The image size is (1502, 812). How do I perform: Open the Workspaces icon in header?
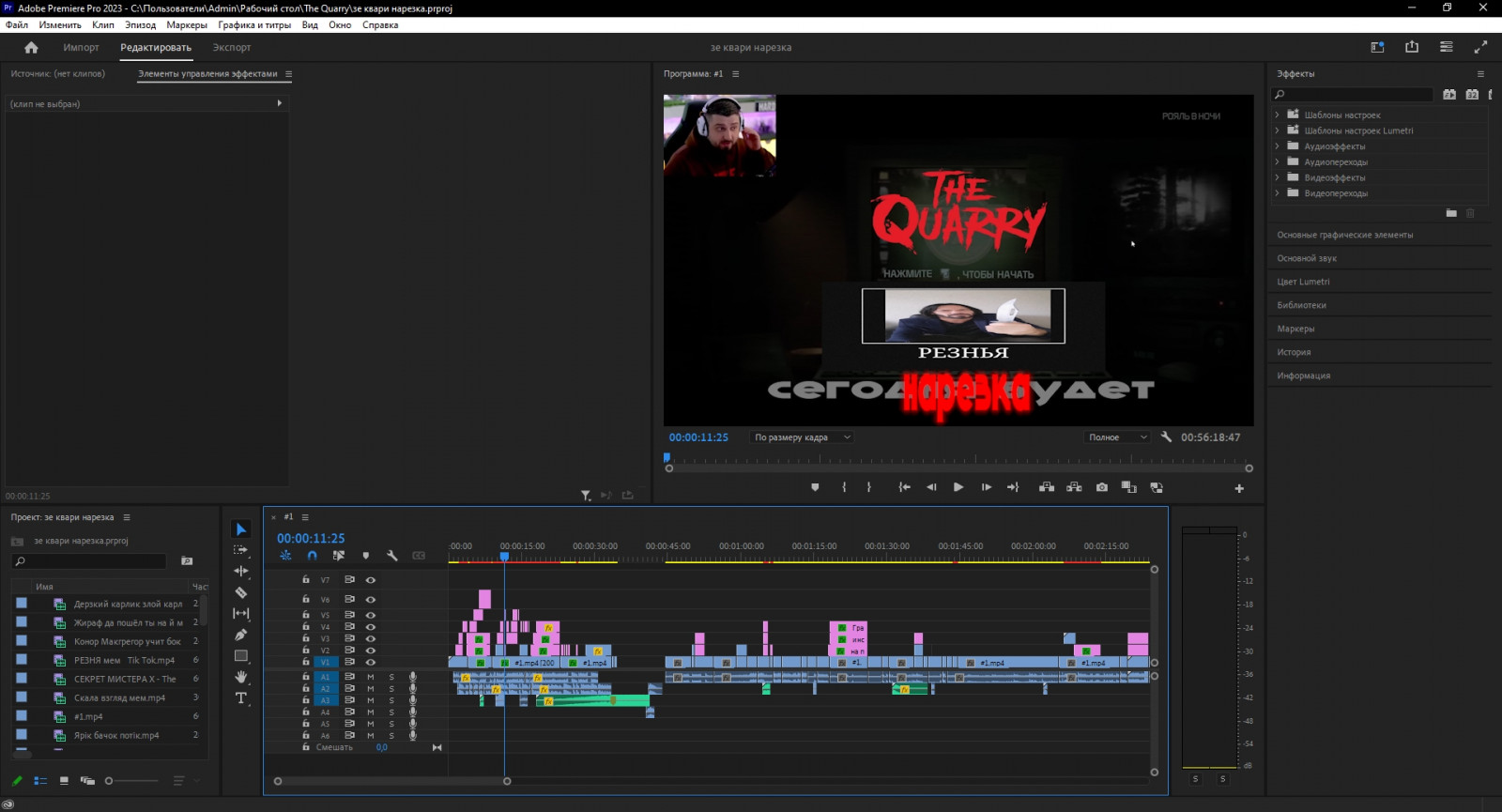pyautogui.click(x=1377, y=47)
